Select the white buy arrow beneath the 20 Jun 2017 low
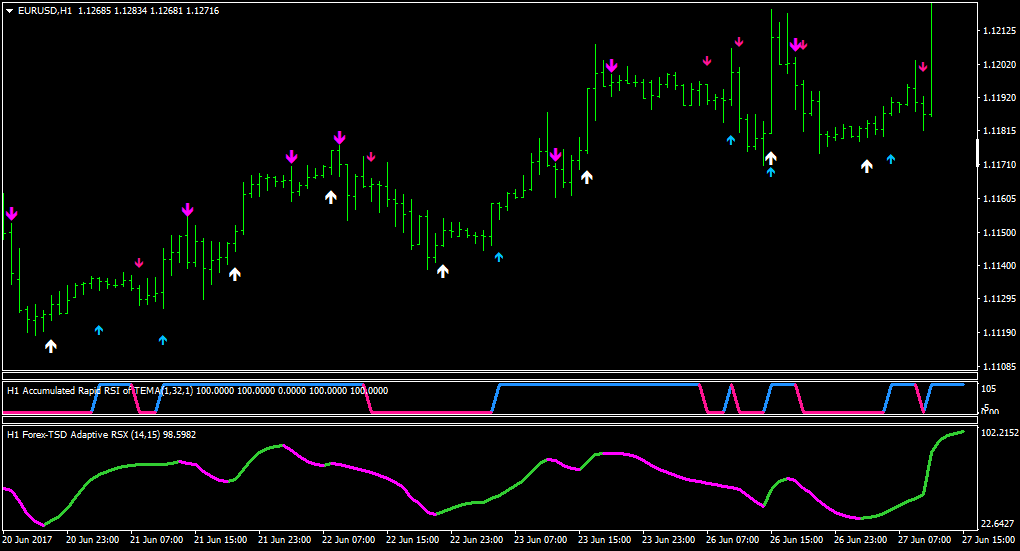Image resolution: width=1020 pixels, height=551 pixels. pyautogui.click(x=51, y=346)
